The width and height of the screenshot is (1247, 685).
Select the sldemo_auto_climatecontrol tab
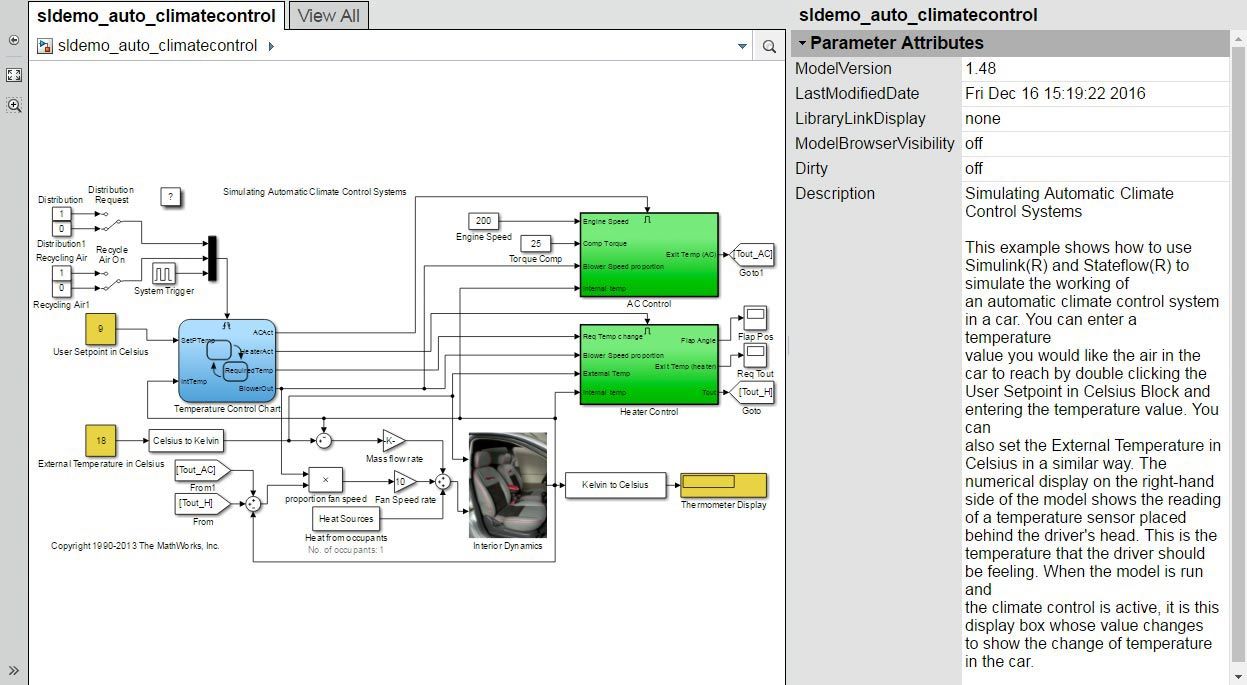(156, 15)
